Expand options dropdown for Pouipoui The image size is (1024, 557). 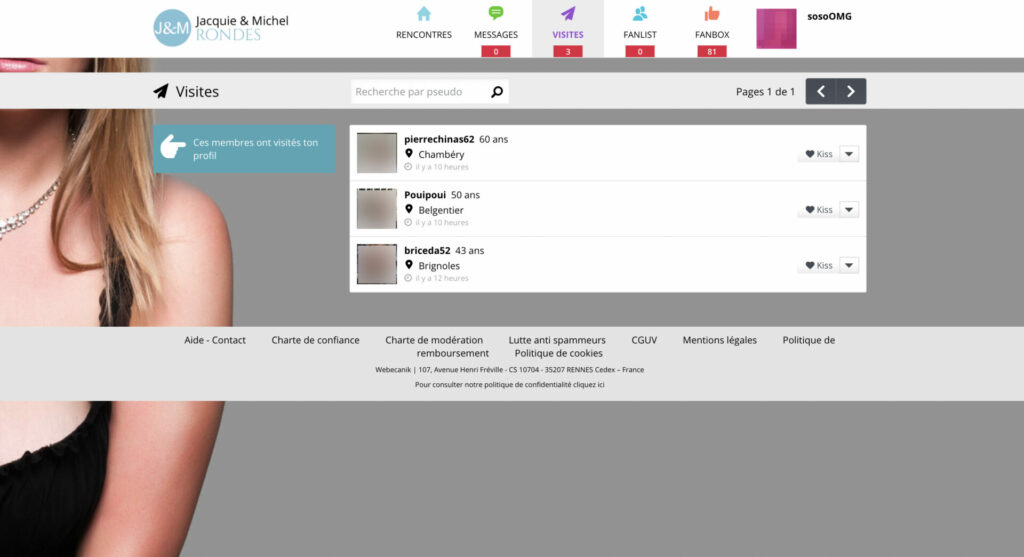849,210
